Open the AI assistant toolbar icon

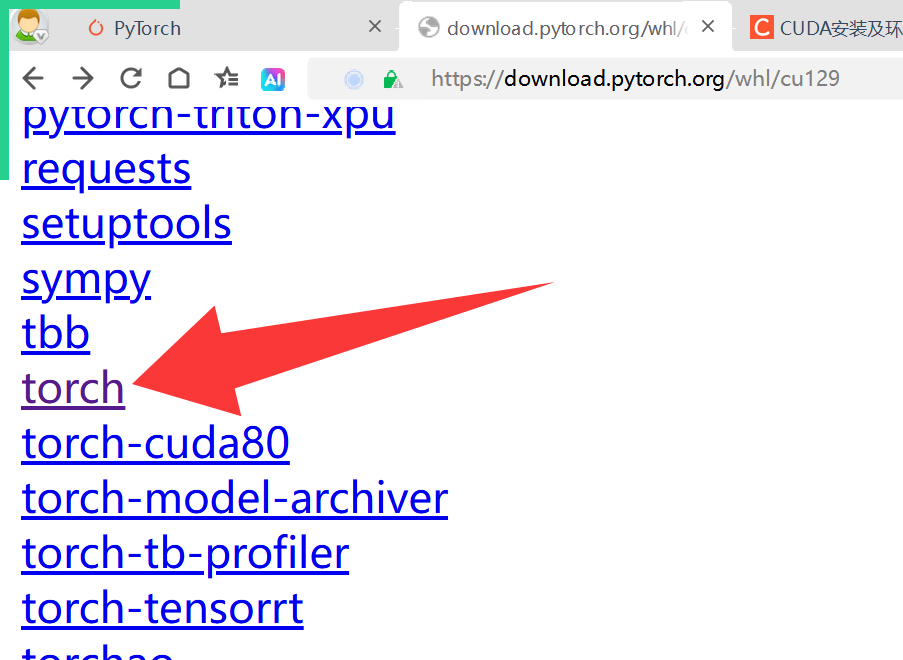(x=273, y=79)
